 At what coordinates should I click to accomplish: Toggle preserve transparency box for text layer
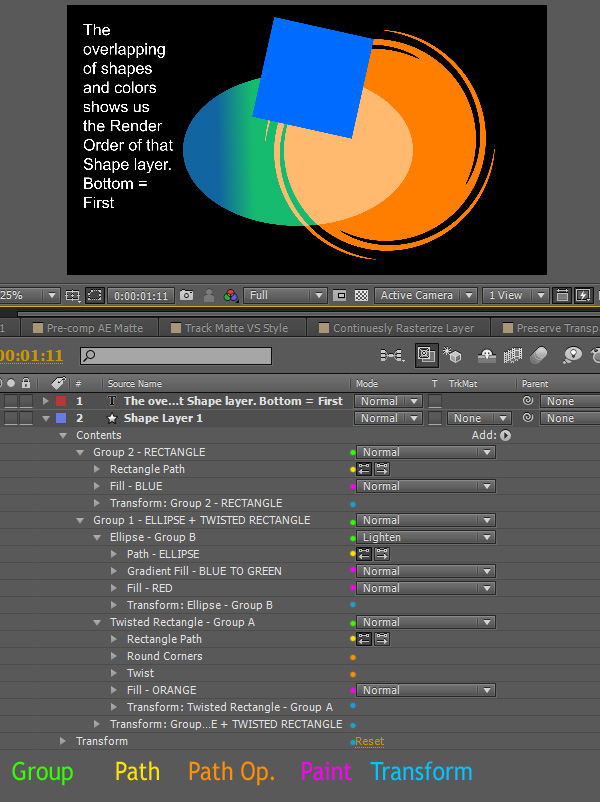pyautogui.click(x=435, y=401)
